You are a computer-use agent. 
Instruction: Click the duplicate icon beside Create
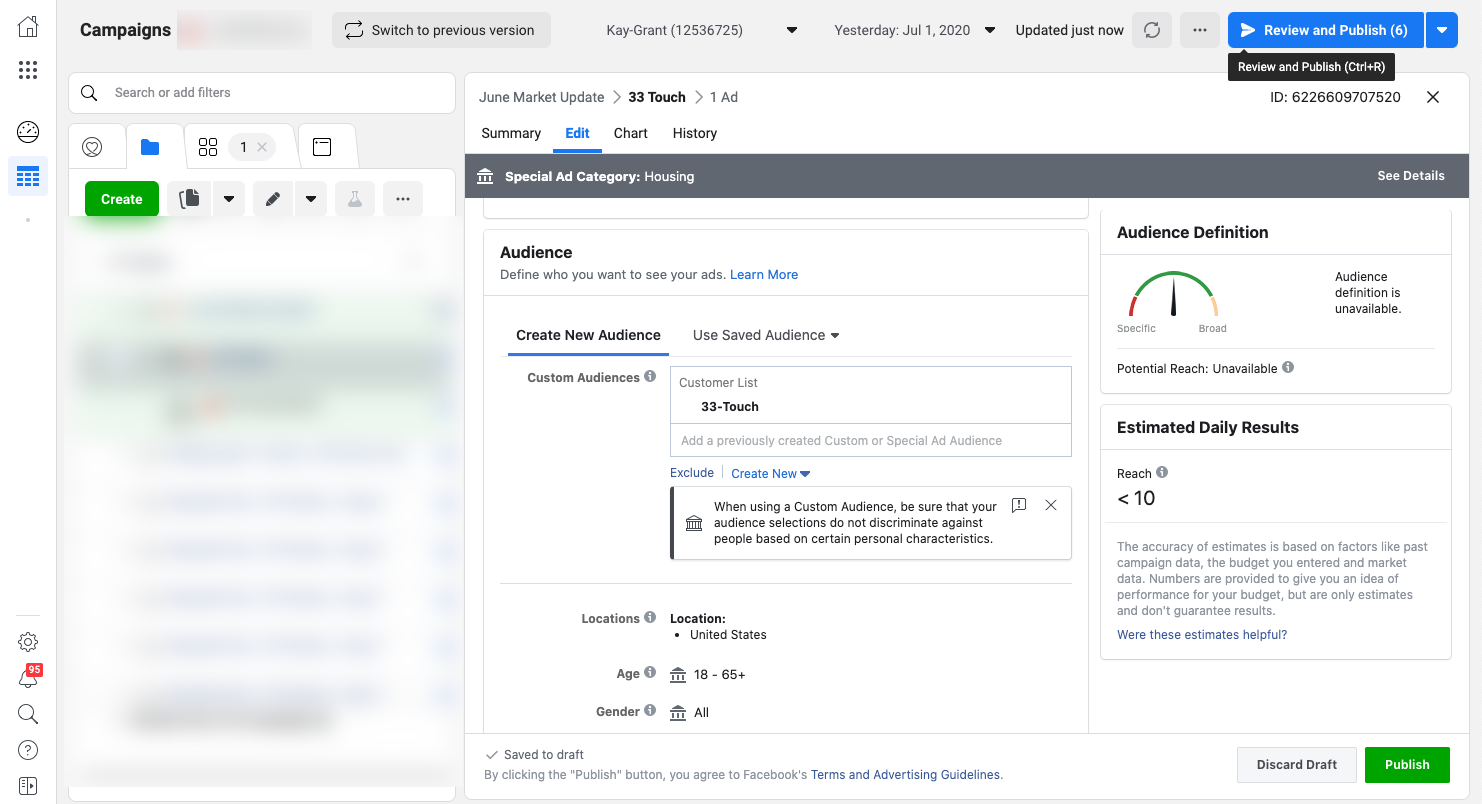(x=189, y=199)
